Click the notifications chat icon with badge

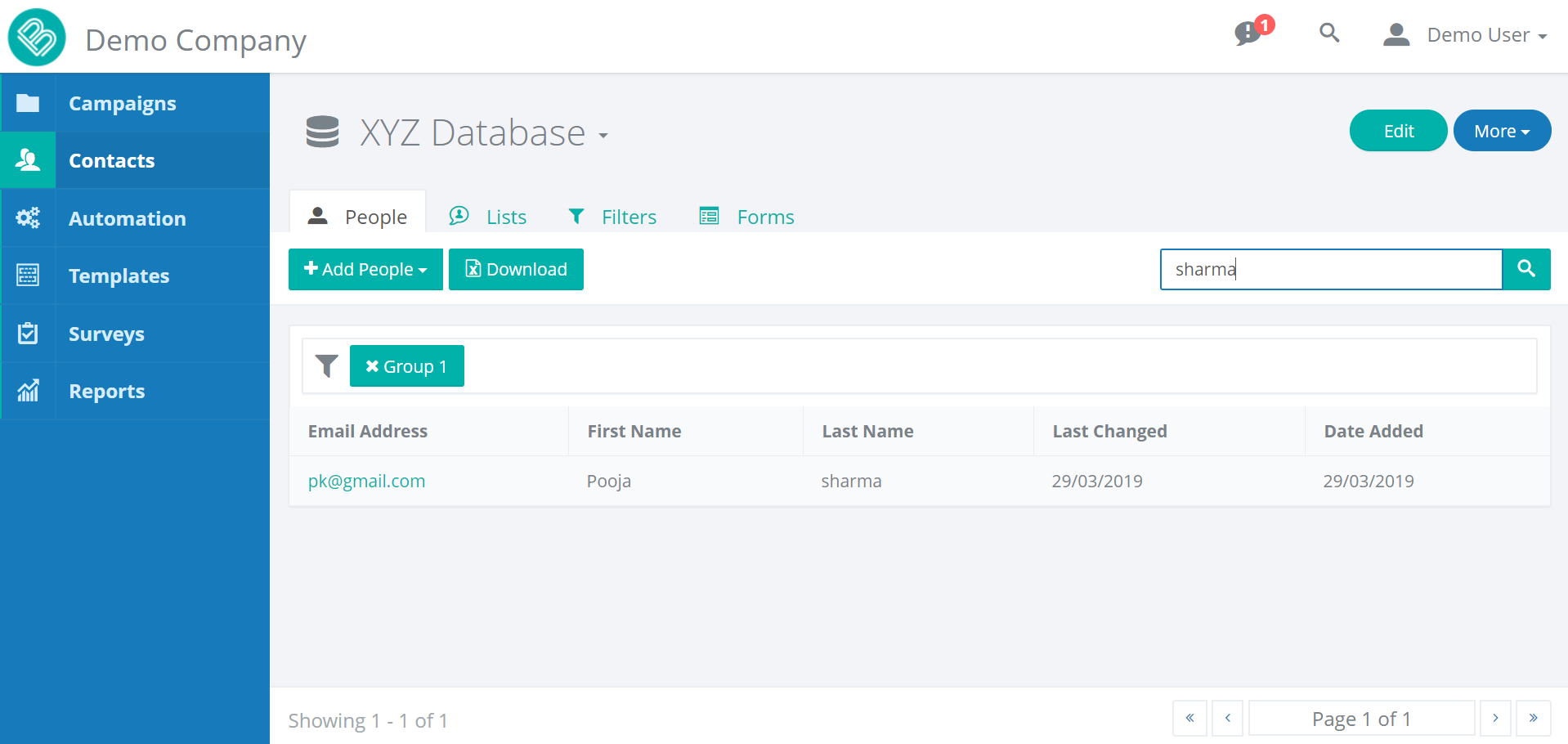coord(1249,34)
